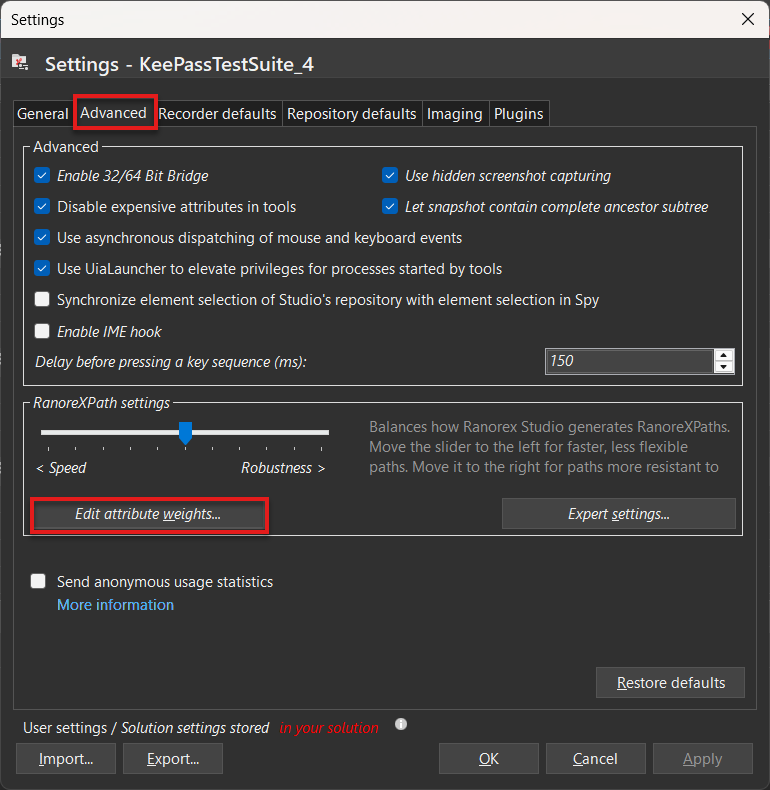Click the Export button
The image size is (770, 790).
click(173, 759)
